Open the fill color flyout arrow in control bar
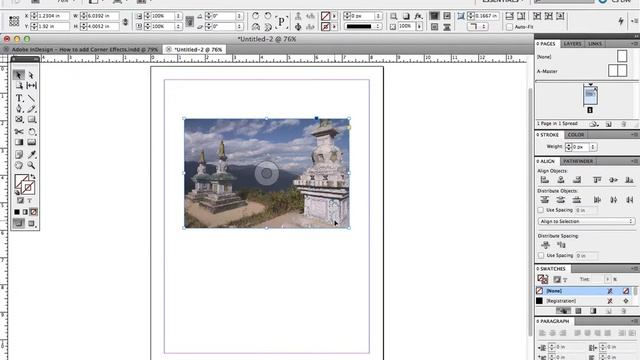The width and height of the screenshot is (640, 360). click(334, 16)
